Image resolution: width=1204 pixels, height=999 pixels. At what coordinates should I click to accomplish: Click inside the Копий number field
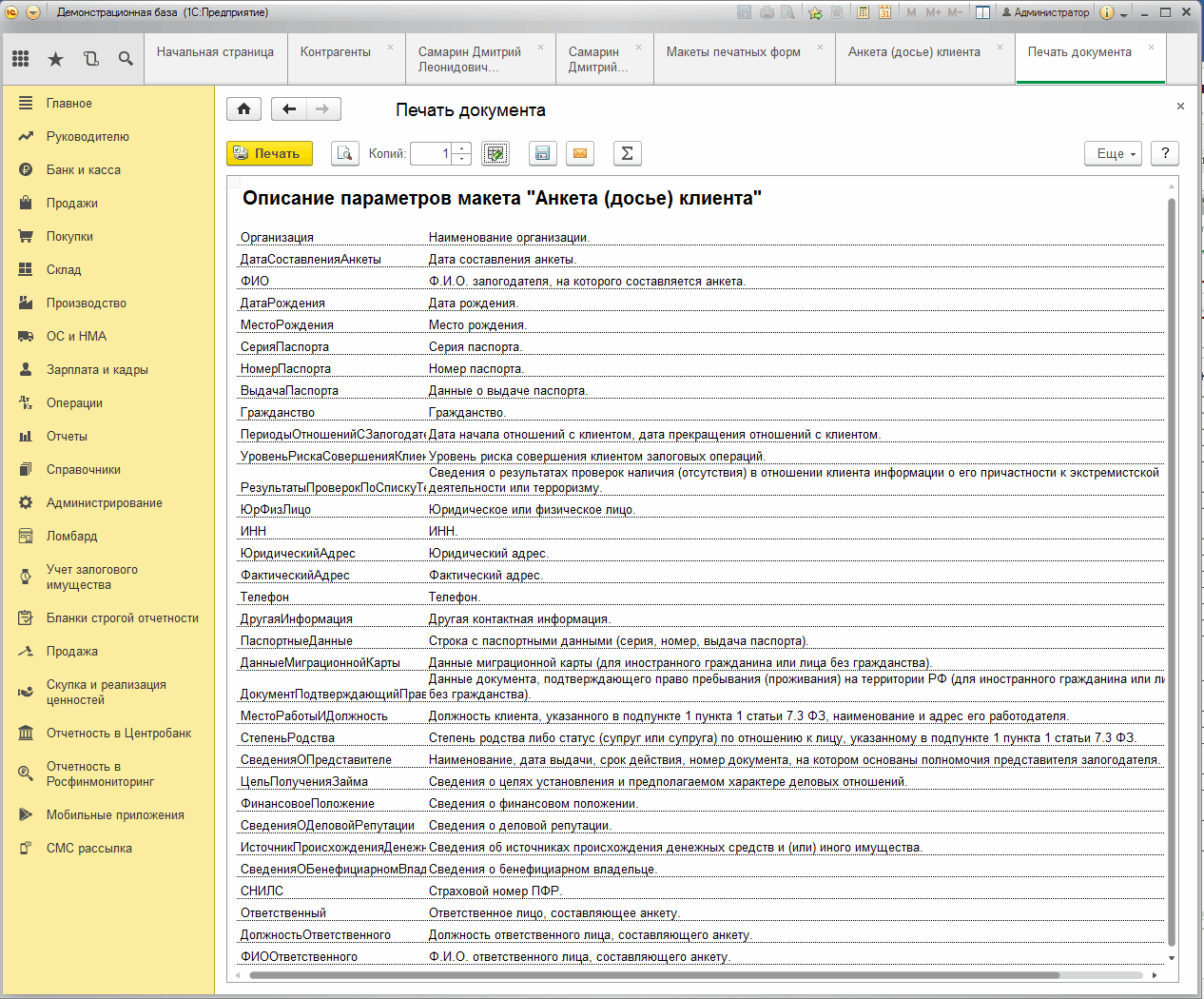click(432, 153)
